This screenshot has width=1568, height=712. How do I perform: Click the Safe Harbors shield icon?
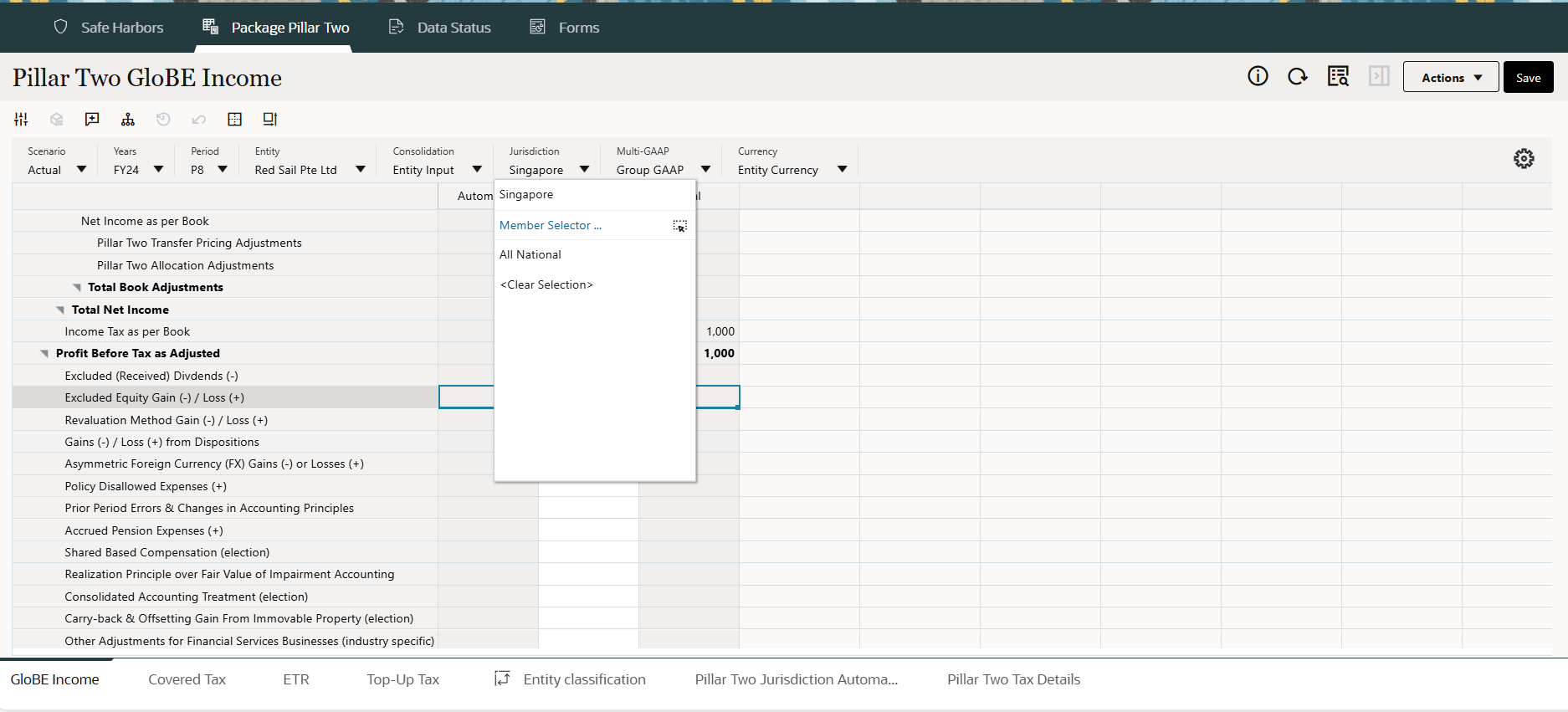click(60, 27)
